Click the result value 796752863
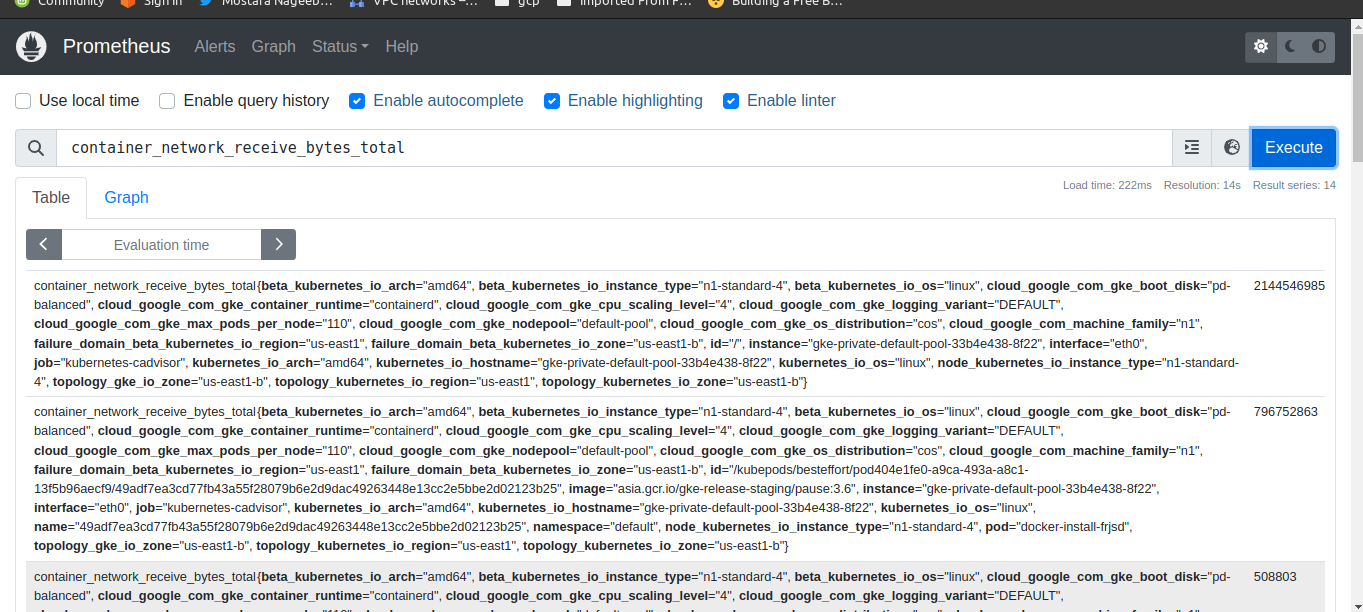This screenshot has height=612, width=1363. click(x=1286, y=412)
